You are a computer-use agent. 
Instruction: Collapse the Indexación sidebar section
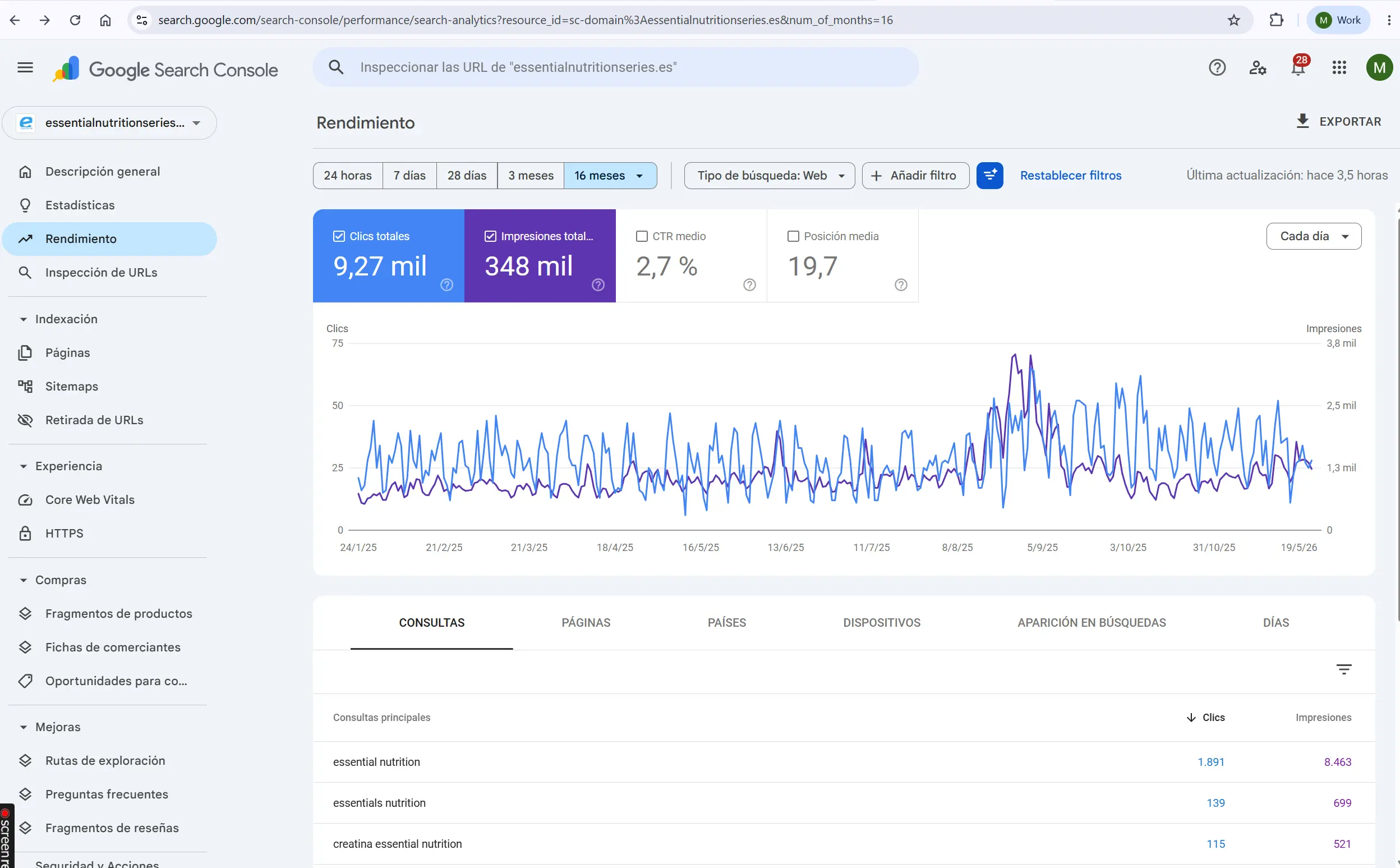(24, 319)
